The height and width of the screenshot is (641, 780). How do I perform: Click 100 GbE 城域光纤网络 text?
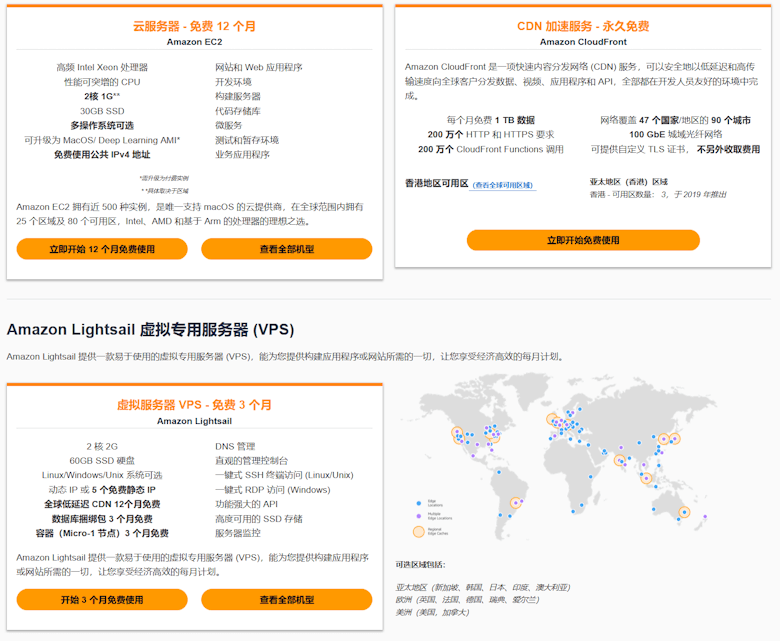pos(676,134)
